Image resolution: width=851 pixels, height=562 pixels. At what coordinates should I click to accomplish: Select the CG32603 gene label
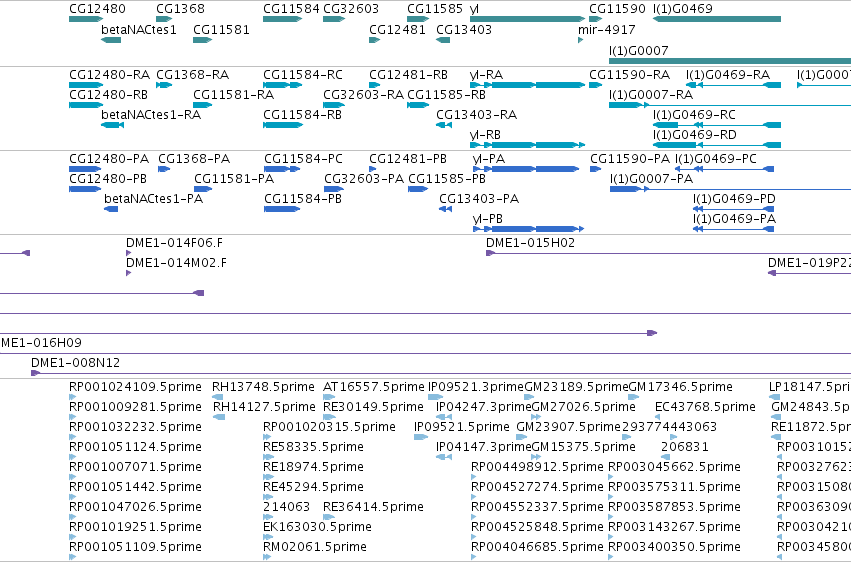(x=351, y=9)
